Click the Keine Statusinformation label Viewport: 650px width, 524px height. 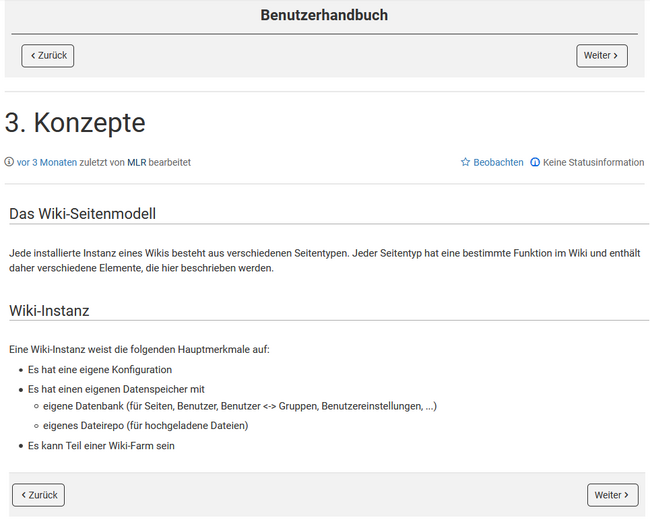(x=594, y=163)
